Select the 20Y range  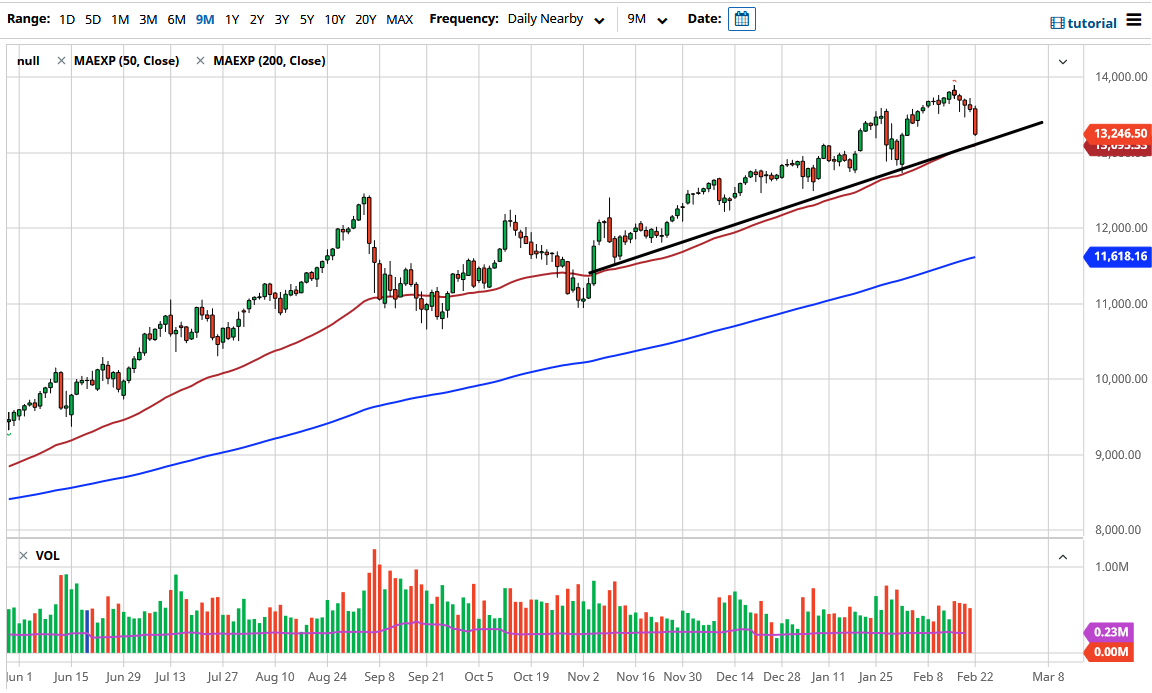(x=364, y=18)
